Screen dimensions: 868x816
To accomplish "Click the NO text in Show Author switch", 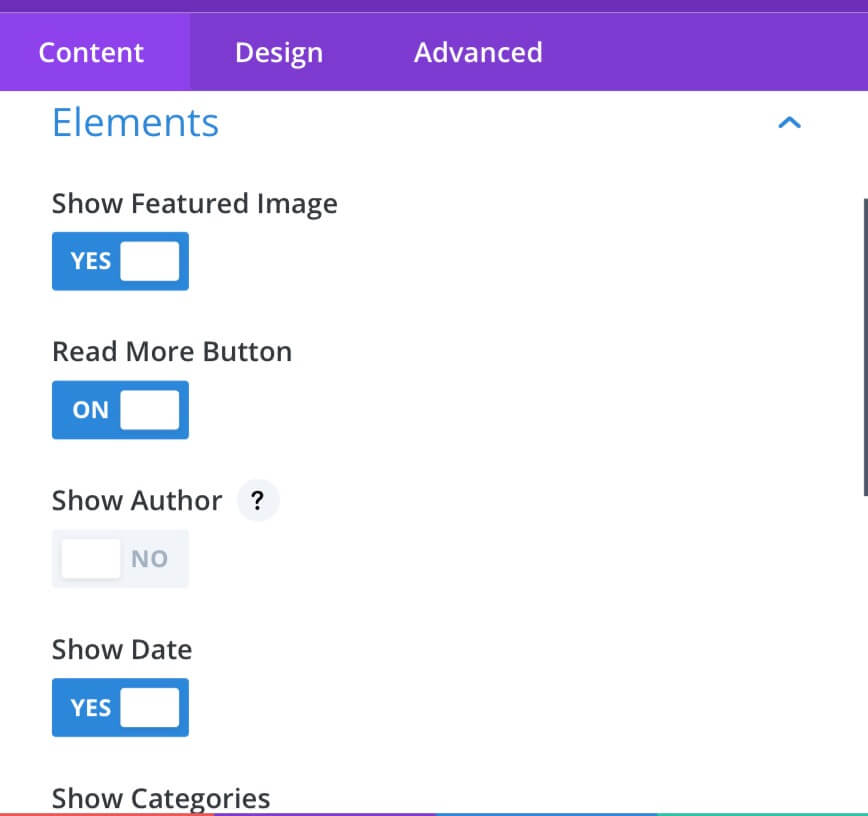I will click(x=149, y=559).
